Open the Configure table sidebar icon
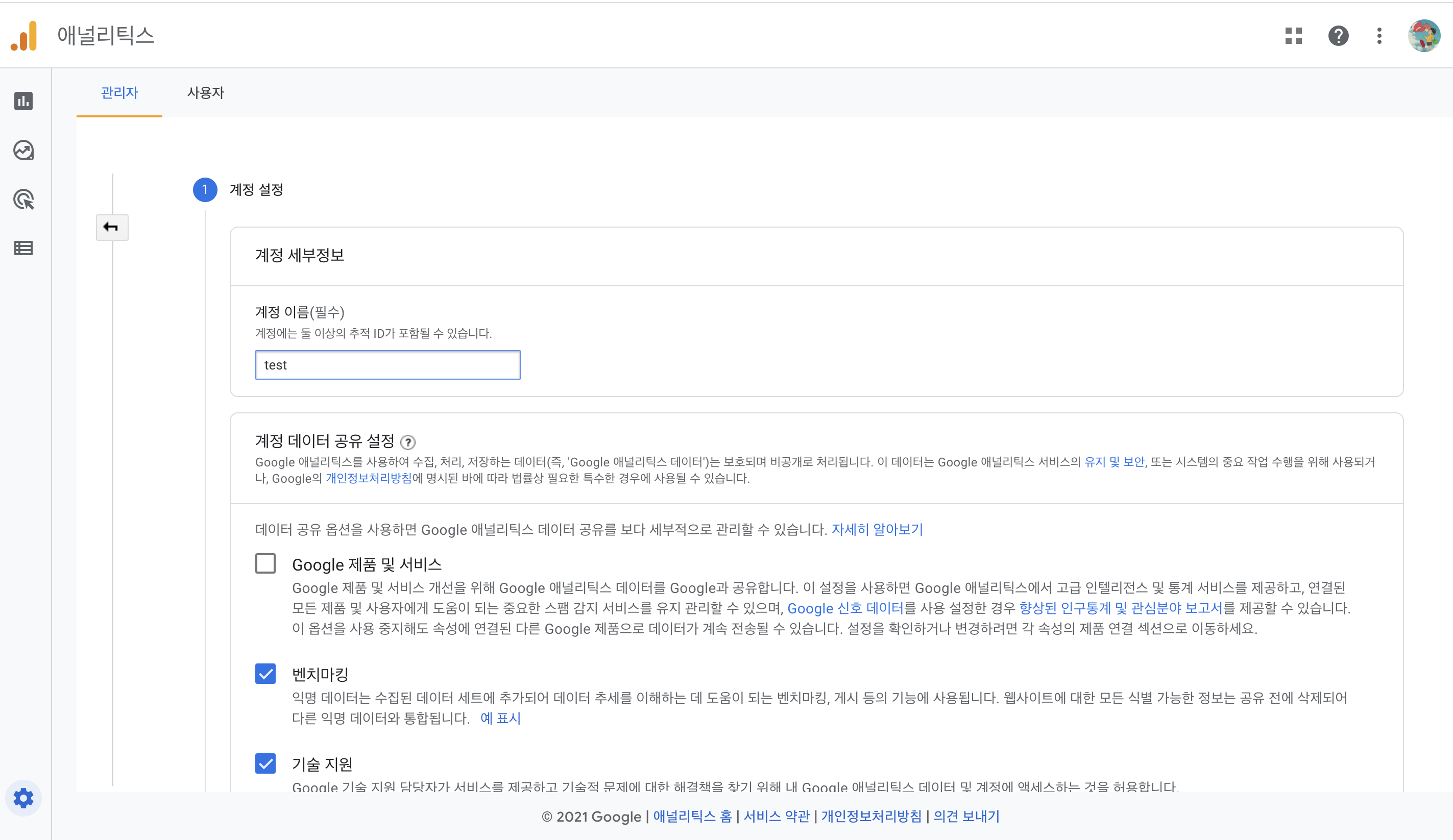 [23, 249]
